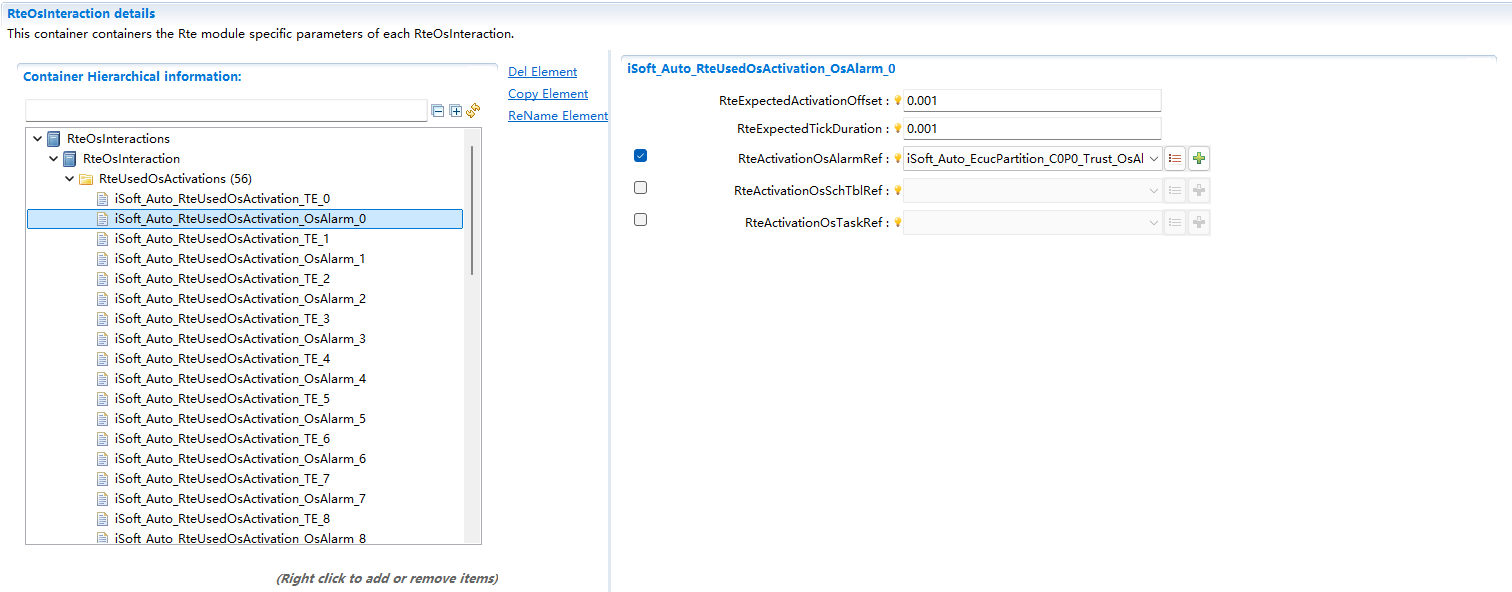Click the expand all tree icon

456,111
